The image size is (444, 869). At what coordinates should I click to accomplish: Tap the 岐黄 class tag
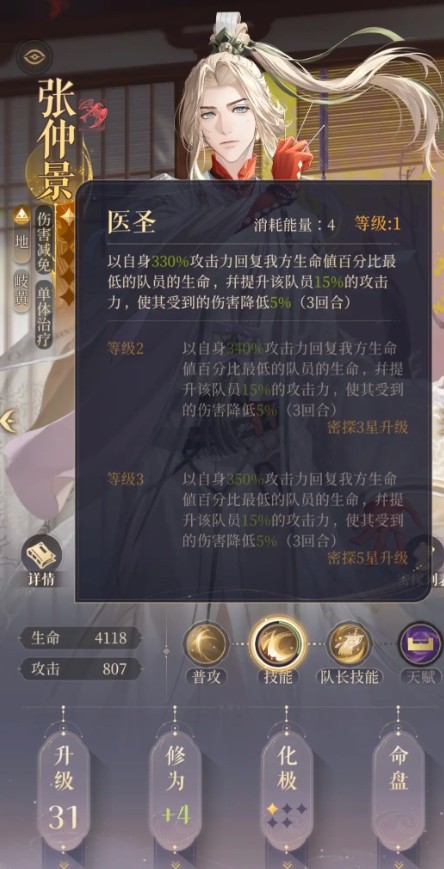(22, 290)
